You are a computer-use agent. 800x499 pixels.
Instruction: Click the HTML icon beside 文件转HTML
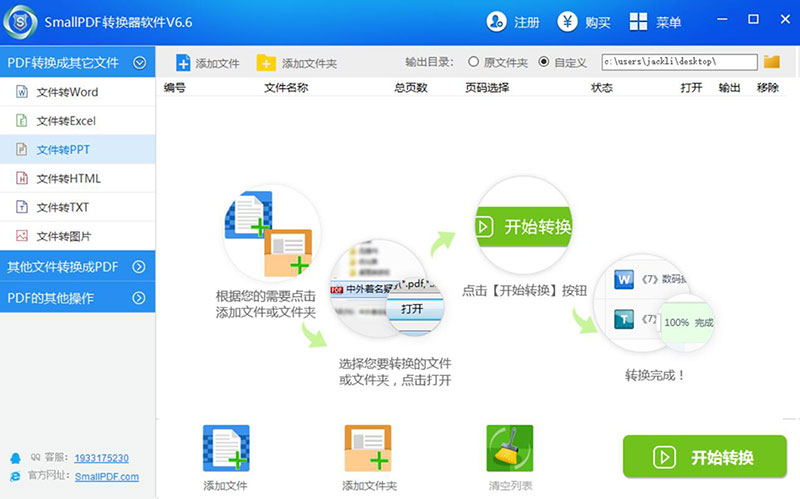pos(22,178)
